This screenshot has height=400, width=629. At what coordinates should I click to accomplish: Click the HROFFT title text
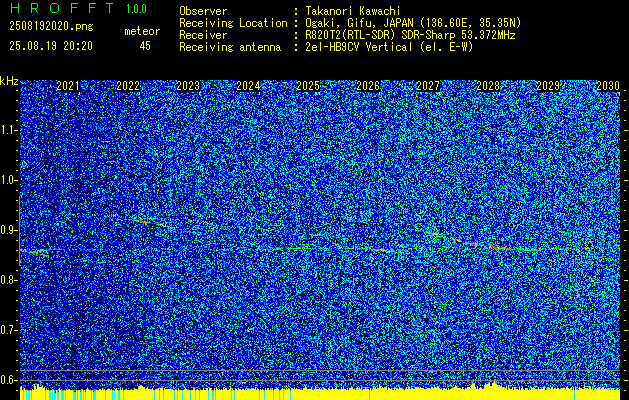62,8
